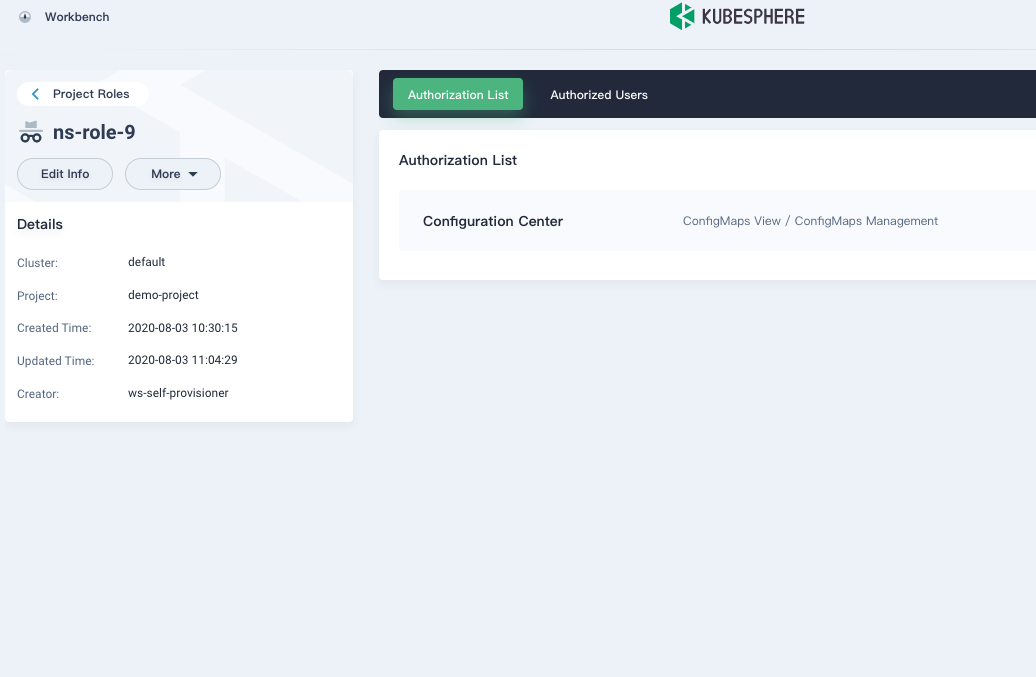This screenshot has height=677, width=1036.
Task: Click the project value demo-project
Action: point(163,295)
